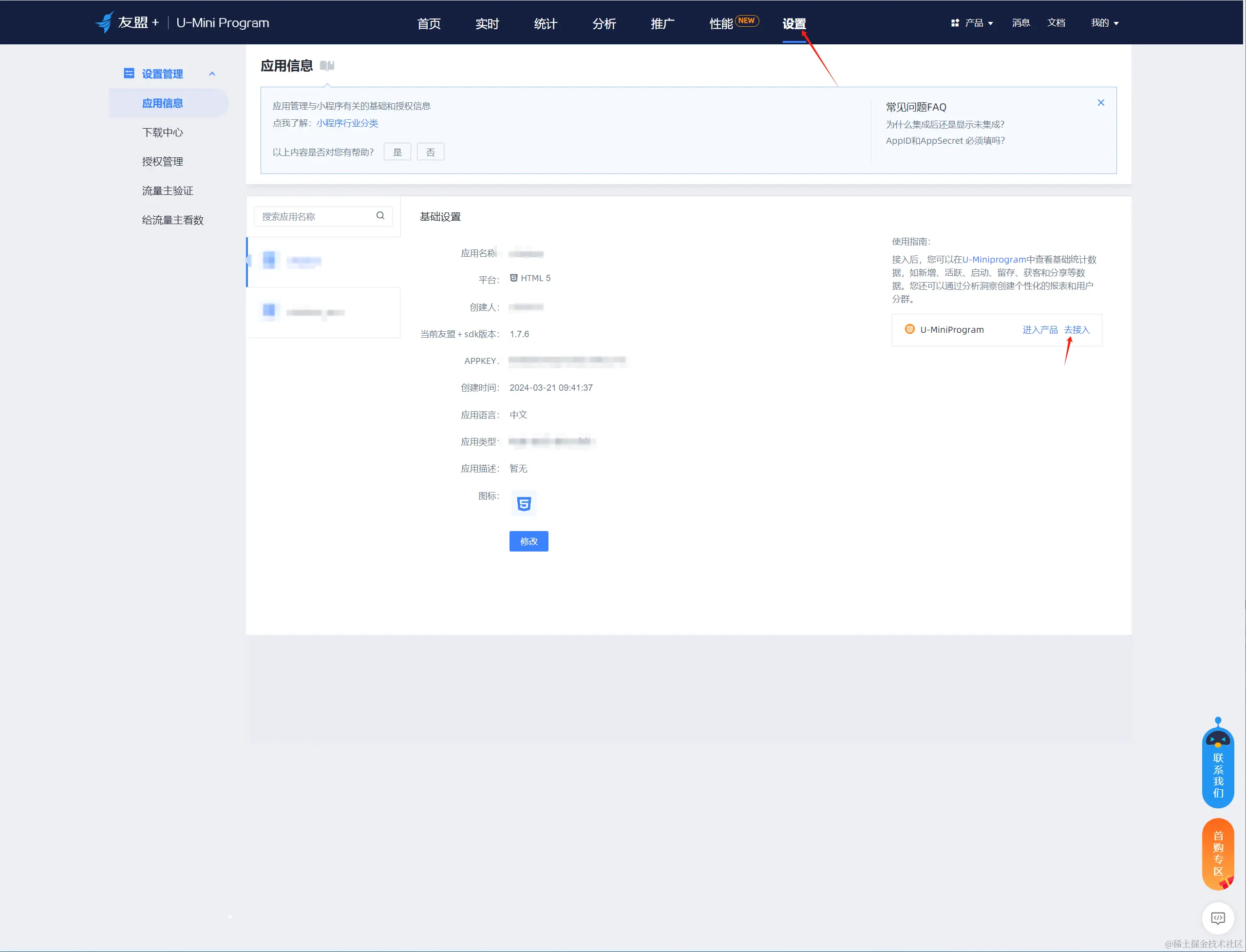The height and width of the screenshot is (952, 1246).
Task: Click the HTML5 app icon image
Action: pos(524,503)
